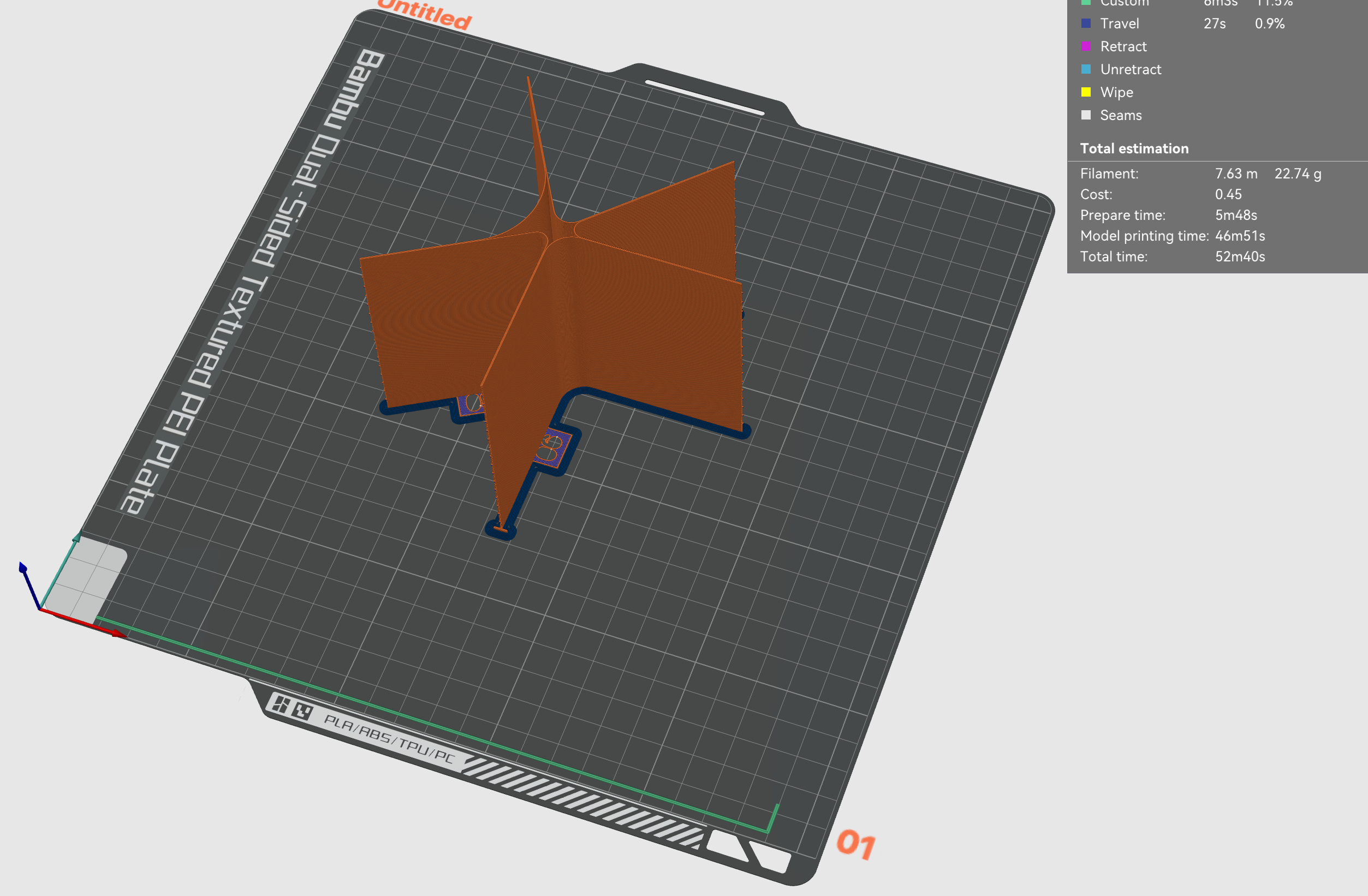
Task: Click the Filament estimate value 7.63 m
Action: [1236, 174]
